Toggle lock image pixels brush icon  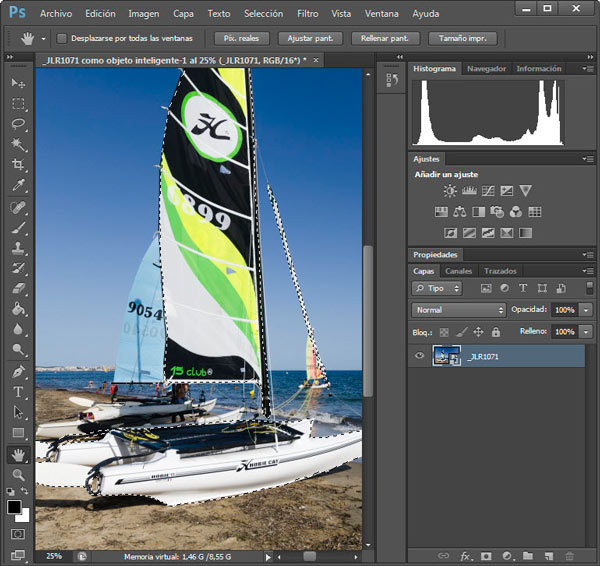pyautogui.click(x=461, y=332)
